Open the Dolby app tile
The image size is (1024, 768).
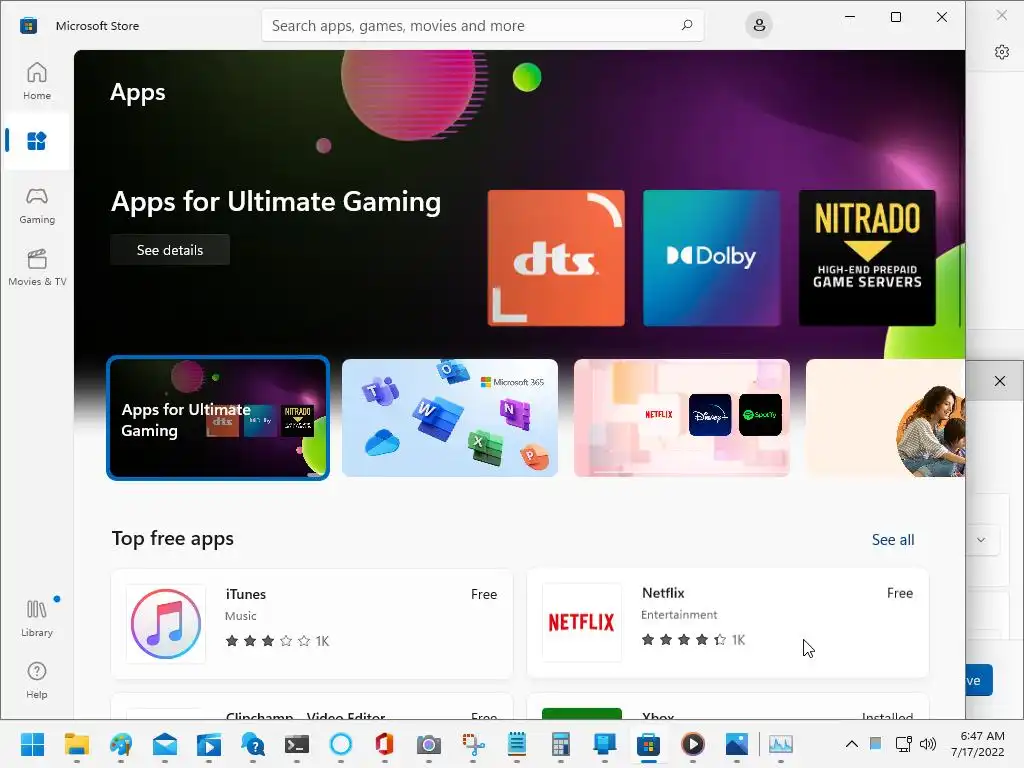click(711, 258)
